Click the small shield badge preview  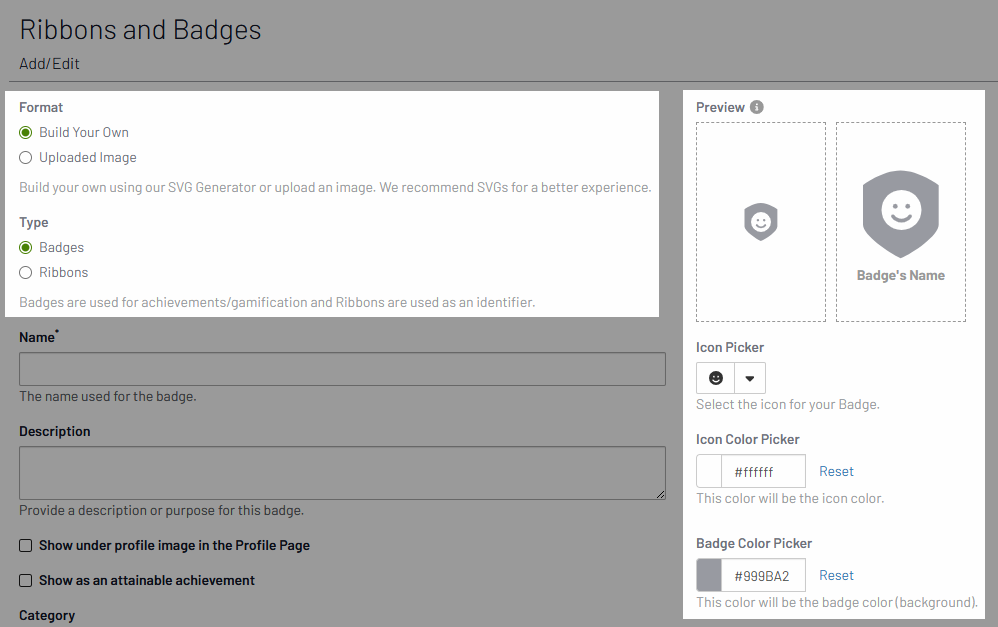(x=761, y=221)
